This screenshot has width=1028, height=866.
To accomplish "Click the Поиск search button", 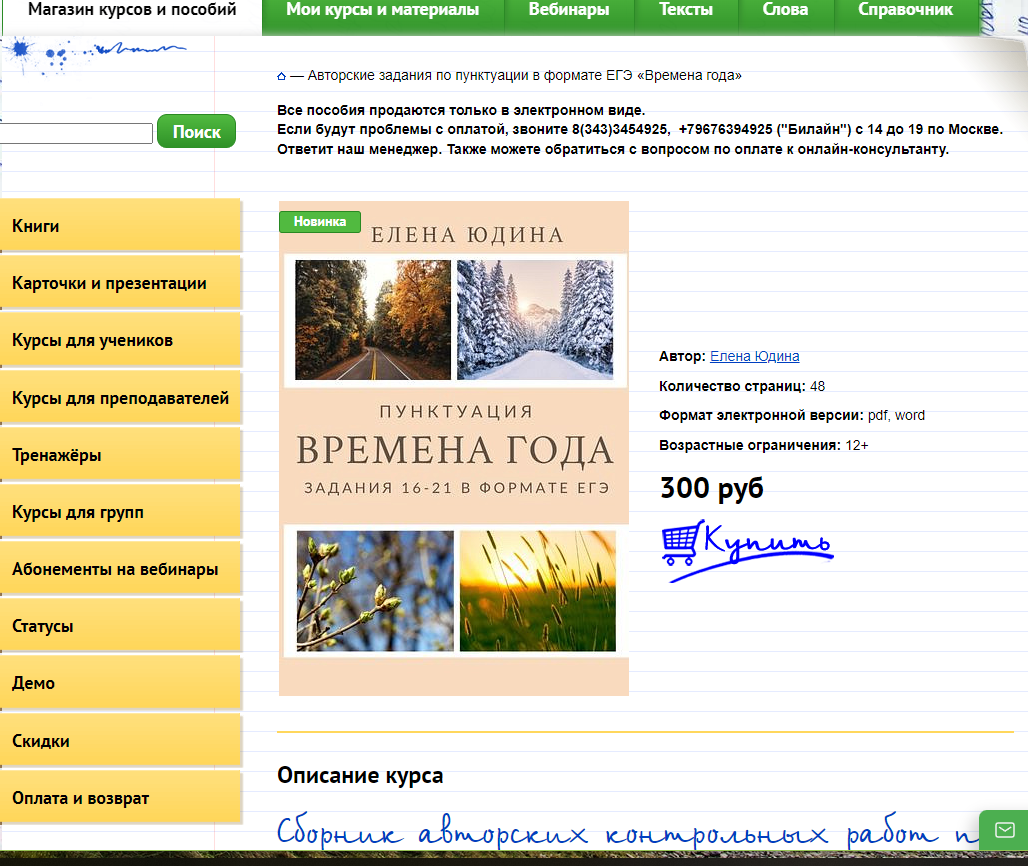I will click(197, 132).
